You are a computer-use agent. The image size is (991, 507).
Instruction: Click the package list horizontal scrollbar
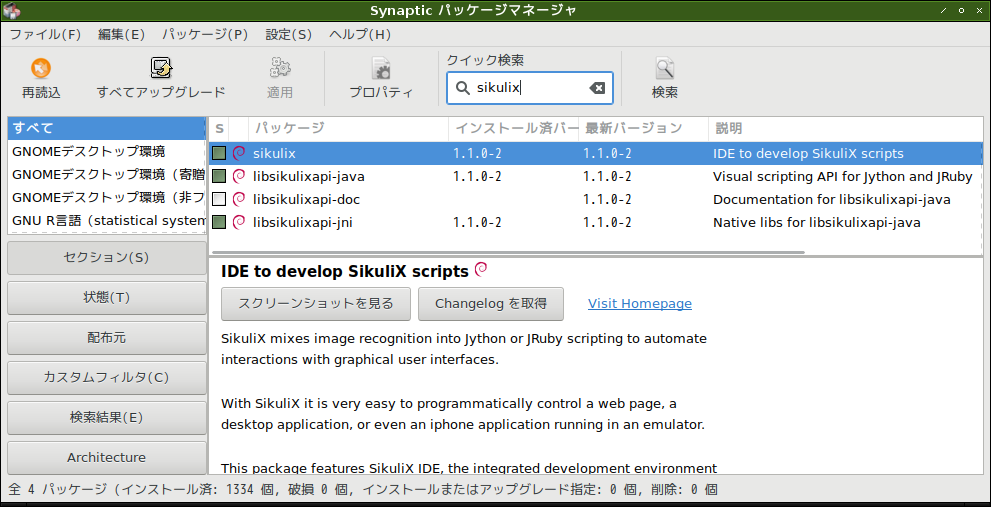pos(507,252)
